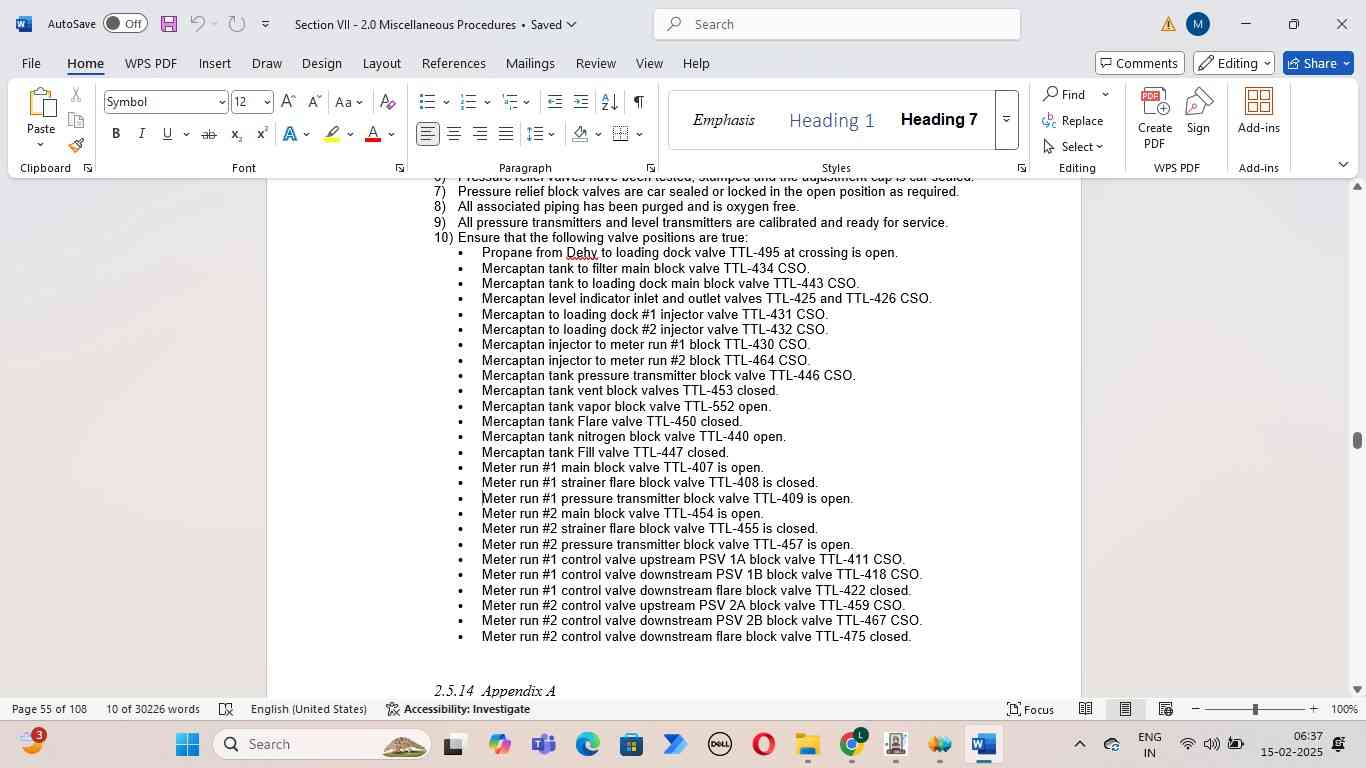
Task: Align text to the right
Action: [480, 134]
